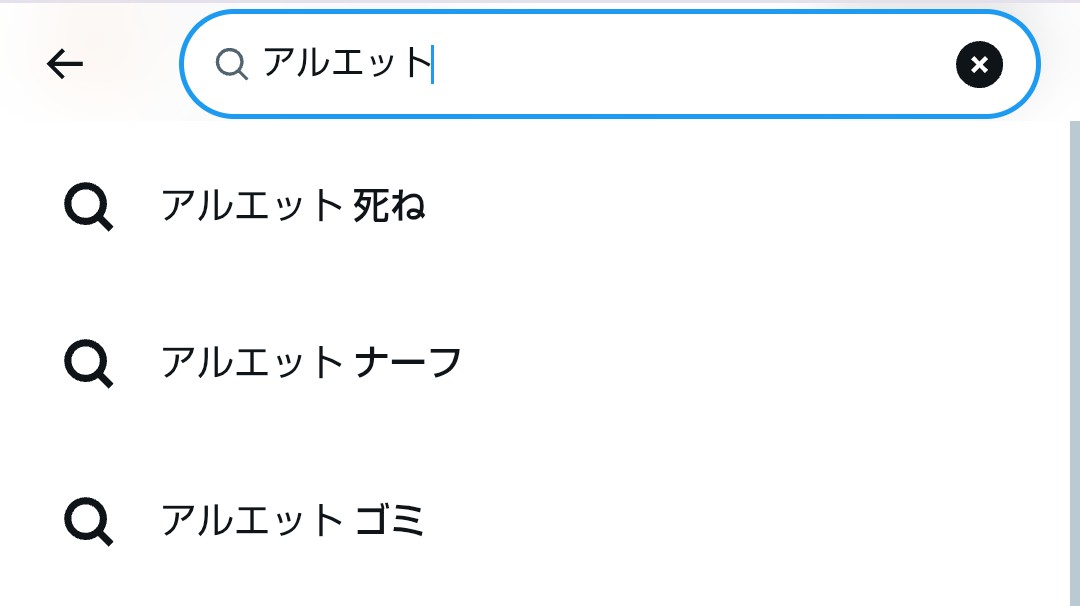
Task: Click the word 死ね in the first suggestion
Action: (x=389, y=206)
